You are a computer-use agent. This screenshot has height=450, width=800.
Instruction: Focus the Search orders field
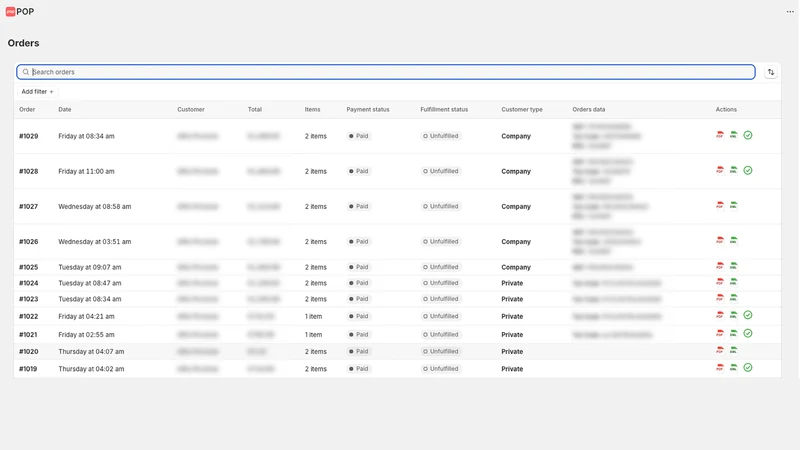pyautogui.click(x=386, y=72)
